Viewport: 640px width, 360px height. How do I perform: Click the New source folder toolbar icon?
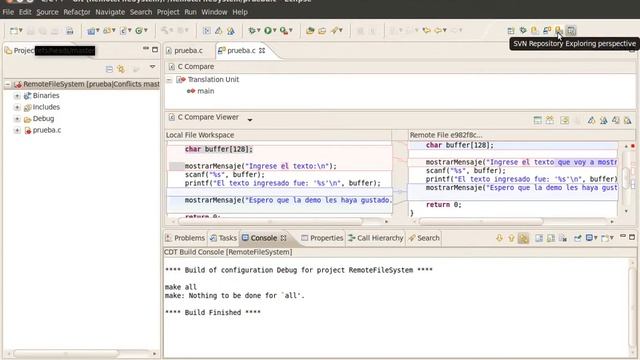107,31
